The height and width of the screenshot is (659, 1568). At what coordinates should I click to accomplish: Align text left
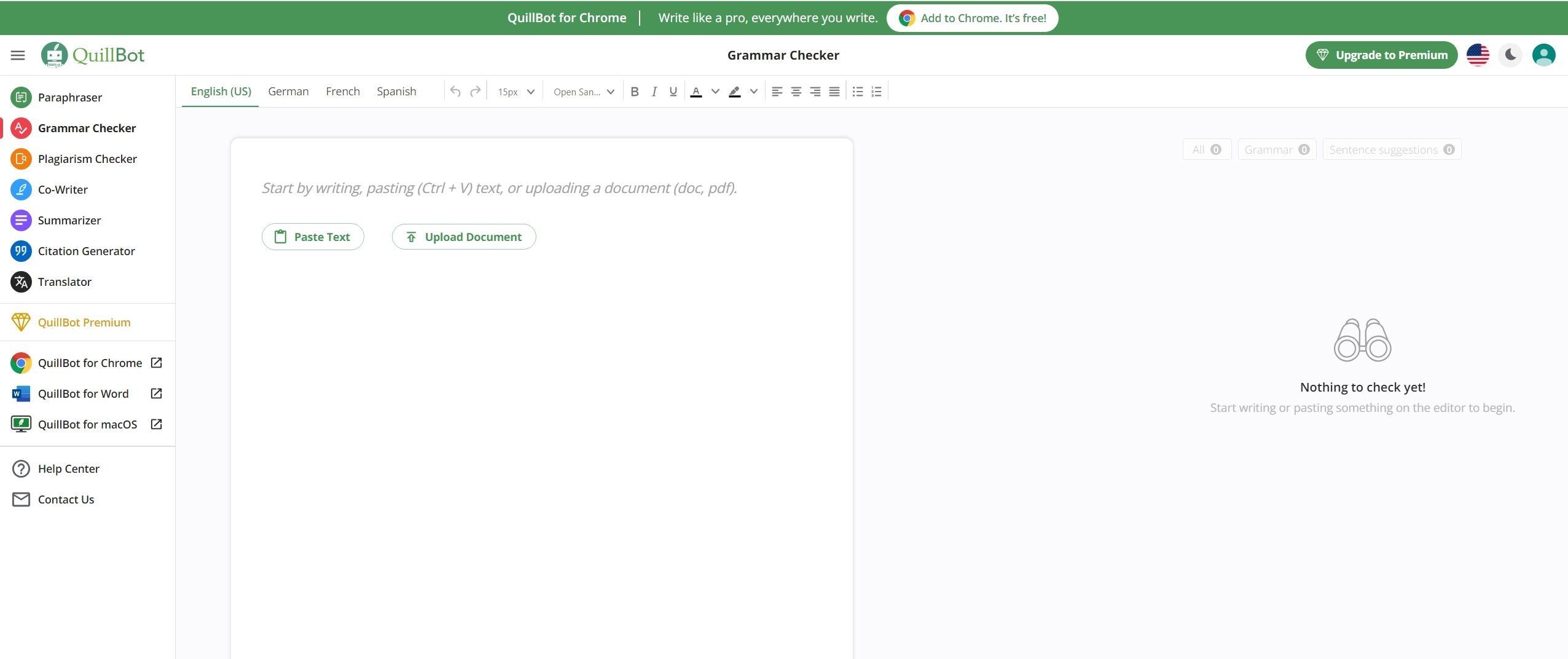pyautogui.click(x=777, y=92)
